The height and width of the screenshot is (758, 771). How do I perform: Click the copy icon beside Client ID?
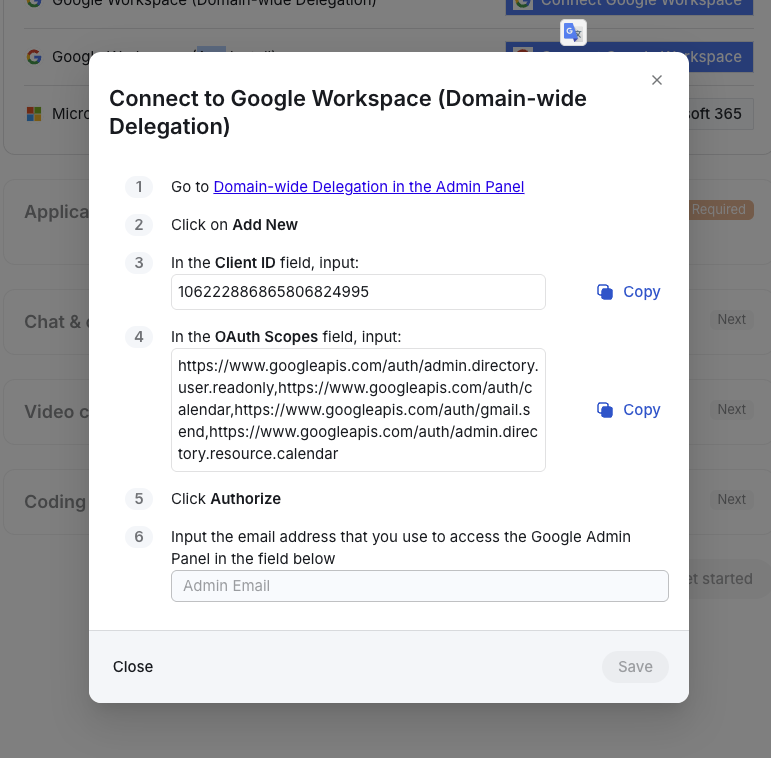click(x=605, y=292)
